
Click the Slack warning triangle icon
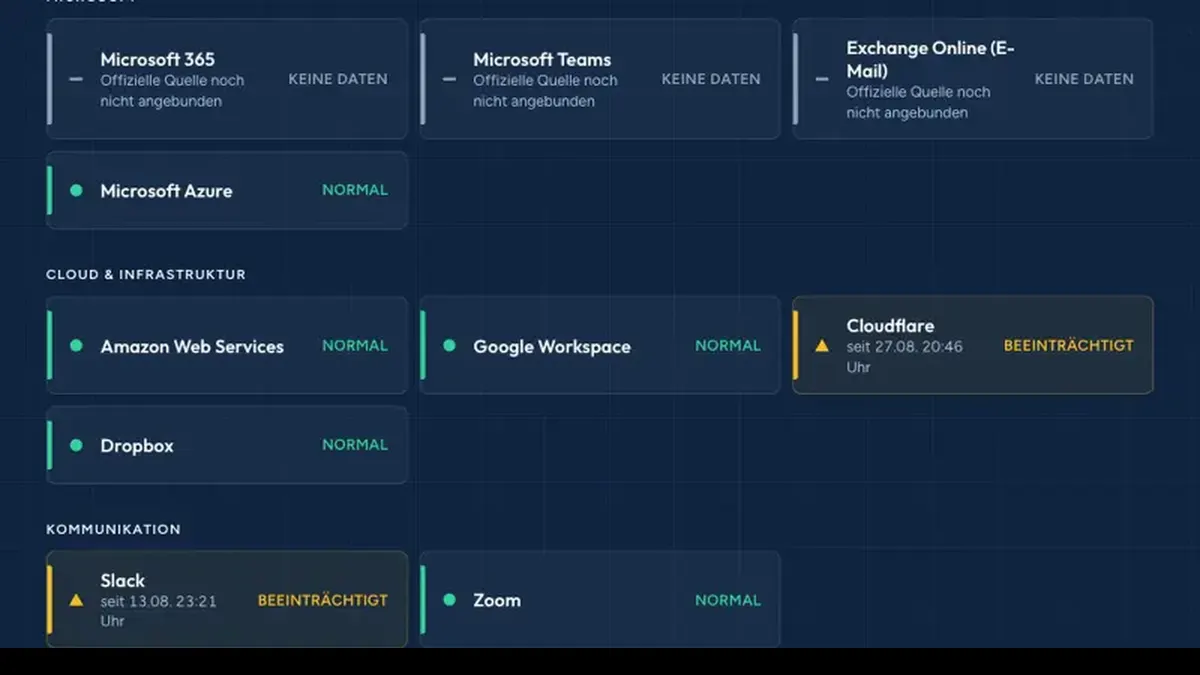pyautogui.click(x=76, y=600)
